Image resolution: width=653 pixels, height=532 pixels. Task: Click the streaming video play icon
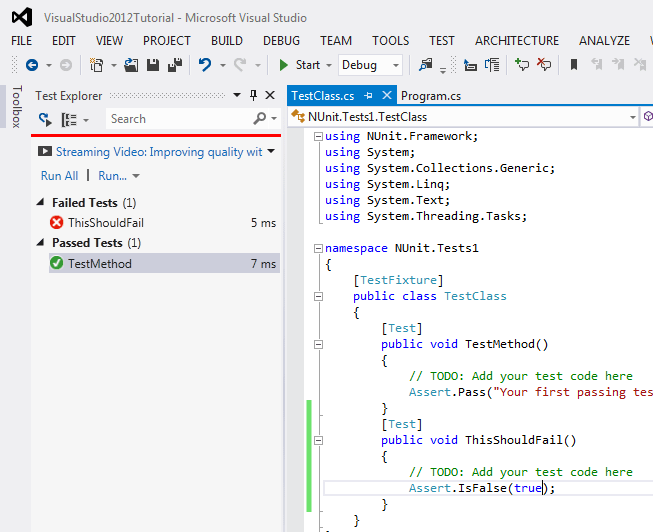pyautogui.click(x=45, y=151)
